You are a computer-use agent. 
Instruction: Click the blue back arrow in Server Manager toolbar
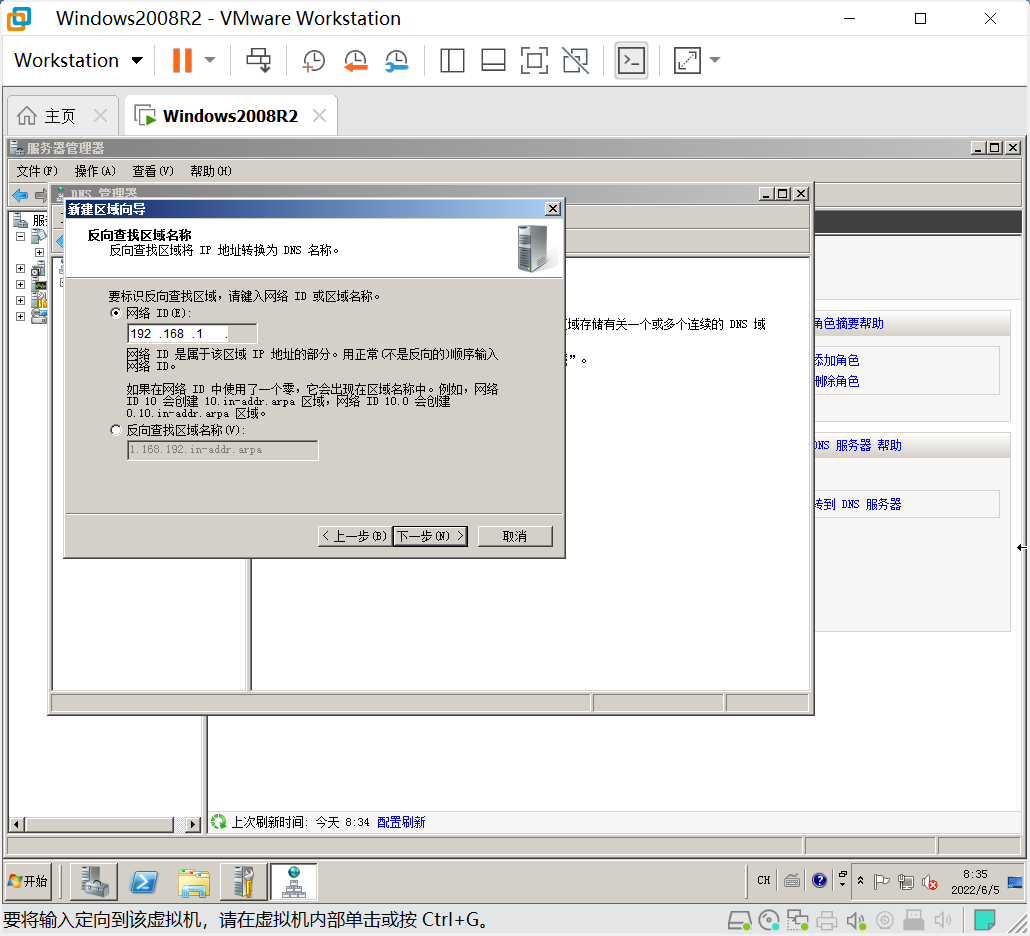(x=20, y=195)
